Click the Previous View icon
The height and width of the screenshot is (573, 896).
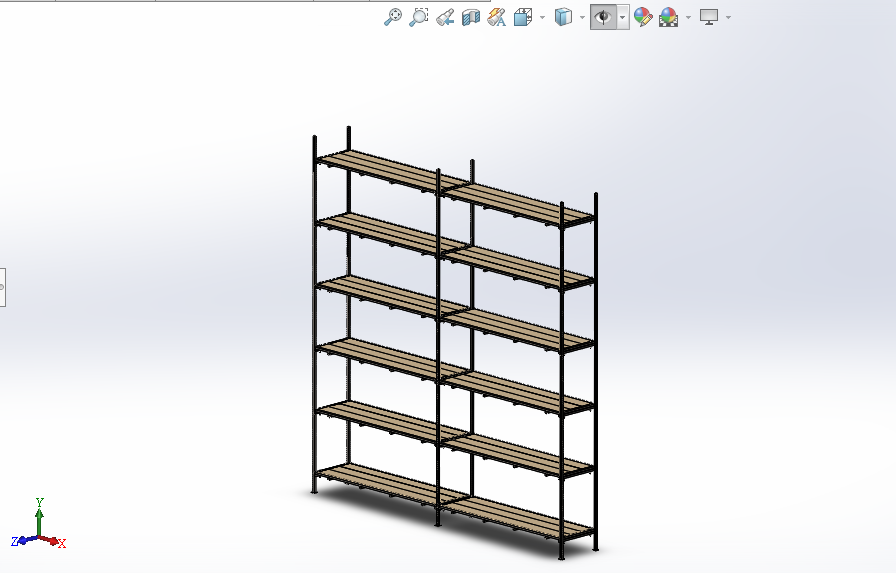point(445,17)
